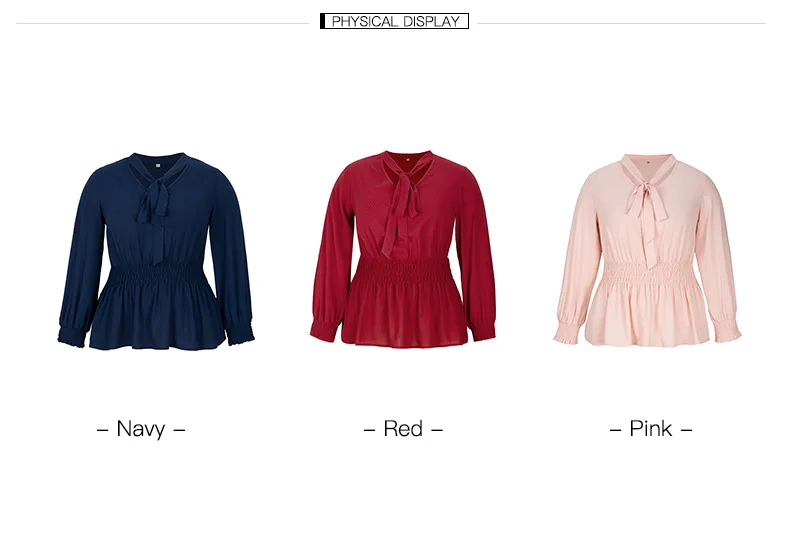Click the Pink color label
The height and width of the screenshot is (539, 790).
[x=650, y=429]
